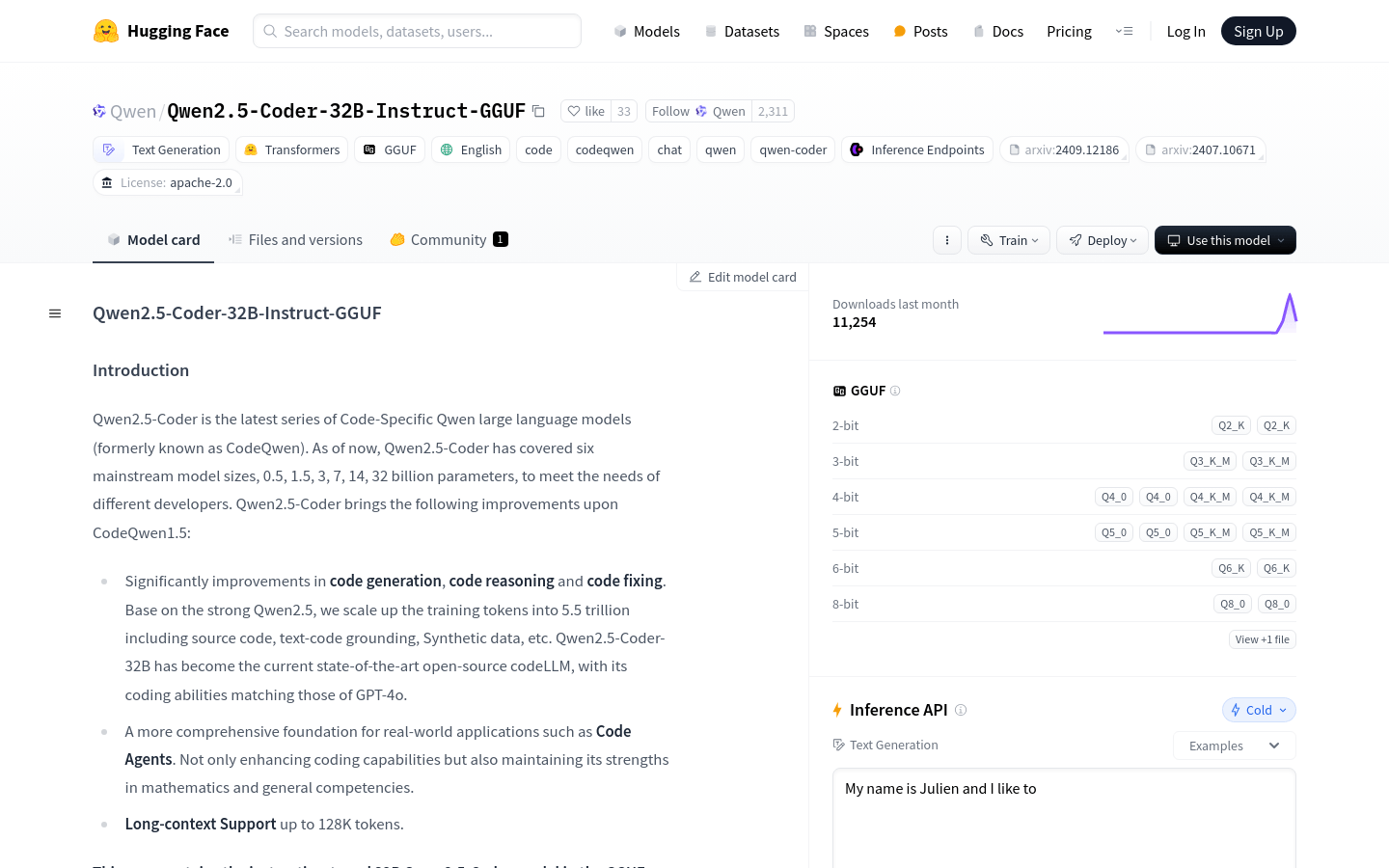Click the three-dot more options button
This screenshot has width=1389, height=868.
pos(947,240)
